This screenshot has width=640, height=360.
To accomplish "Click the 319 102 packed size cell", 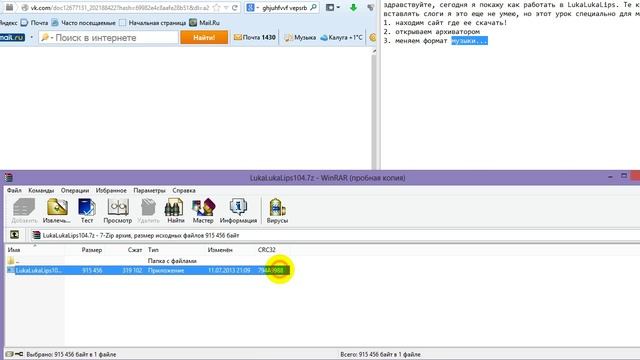I will coord(132,270).
